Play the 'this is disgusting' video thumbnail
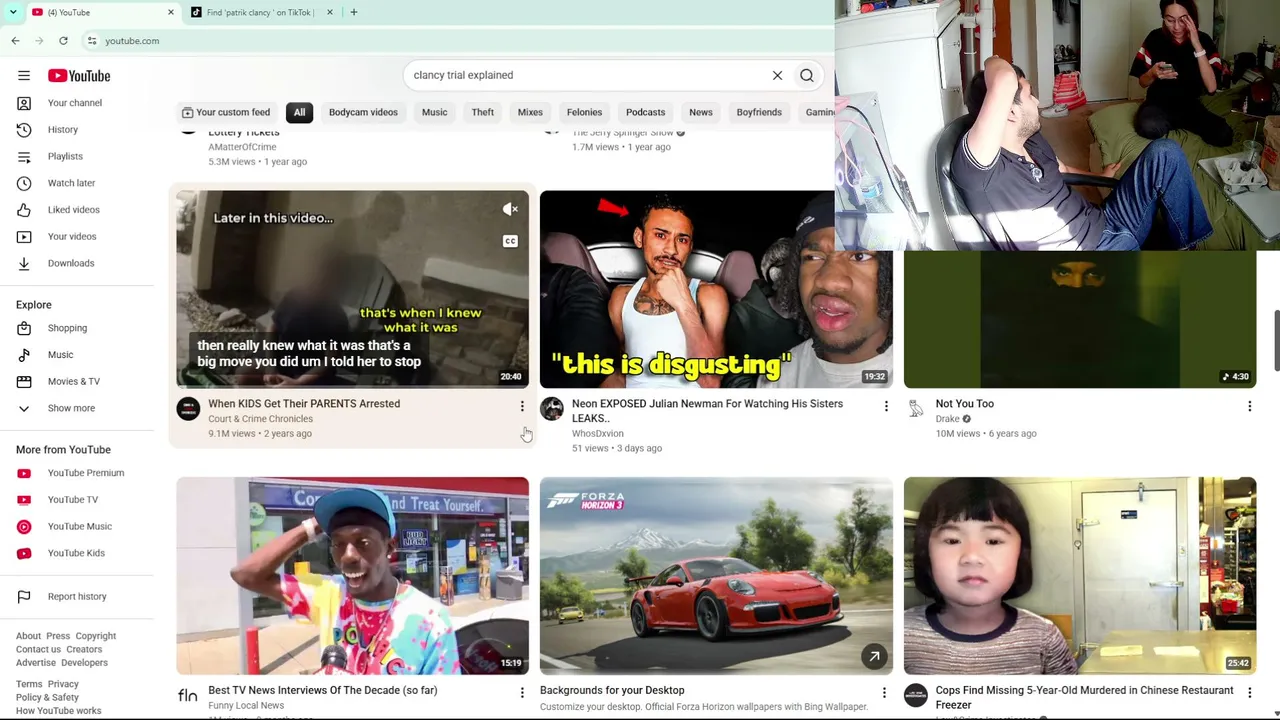The image size is (1280, 720). click(716, 289)
